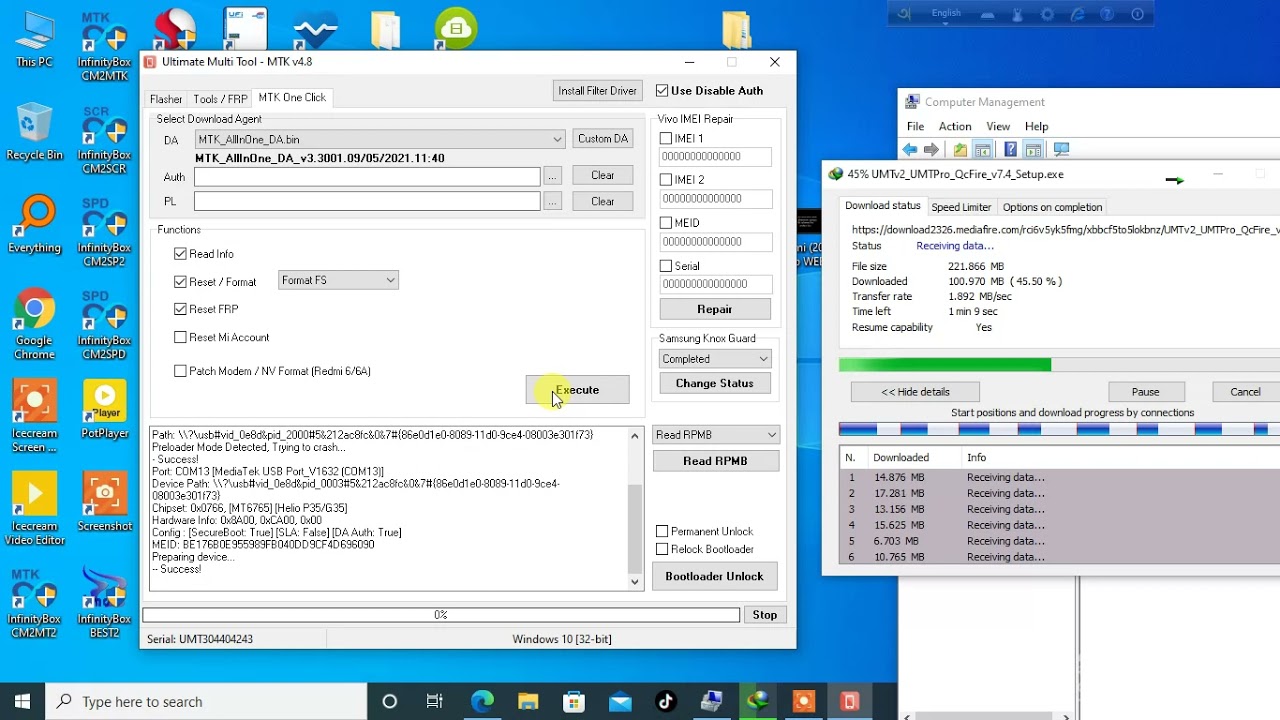This screenshot has width=1280, height=720.
Task: Open the InfinityBox CM2MTK shortcut
Action: [x=104, y=46]
